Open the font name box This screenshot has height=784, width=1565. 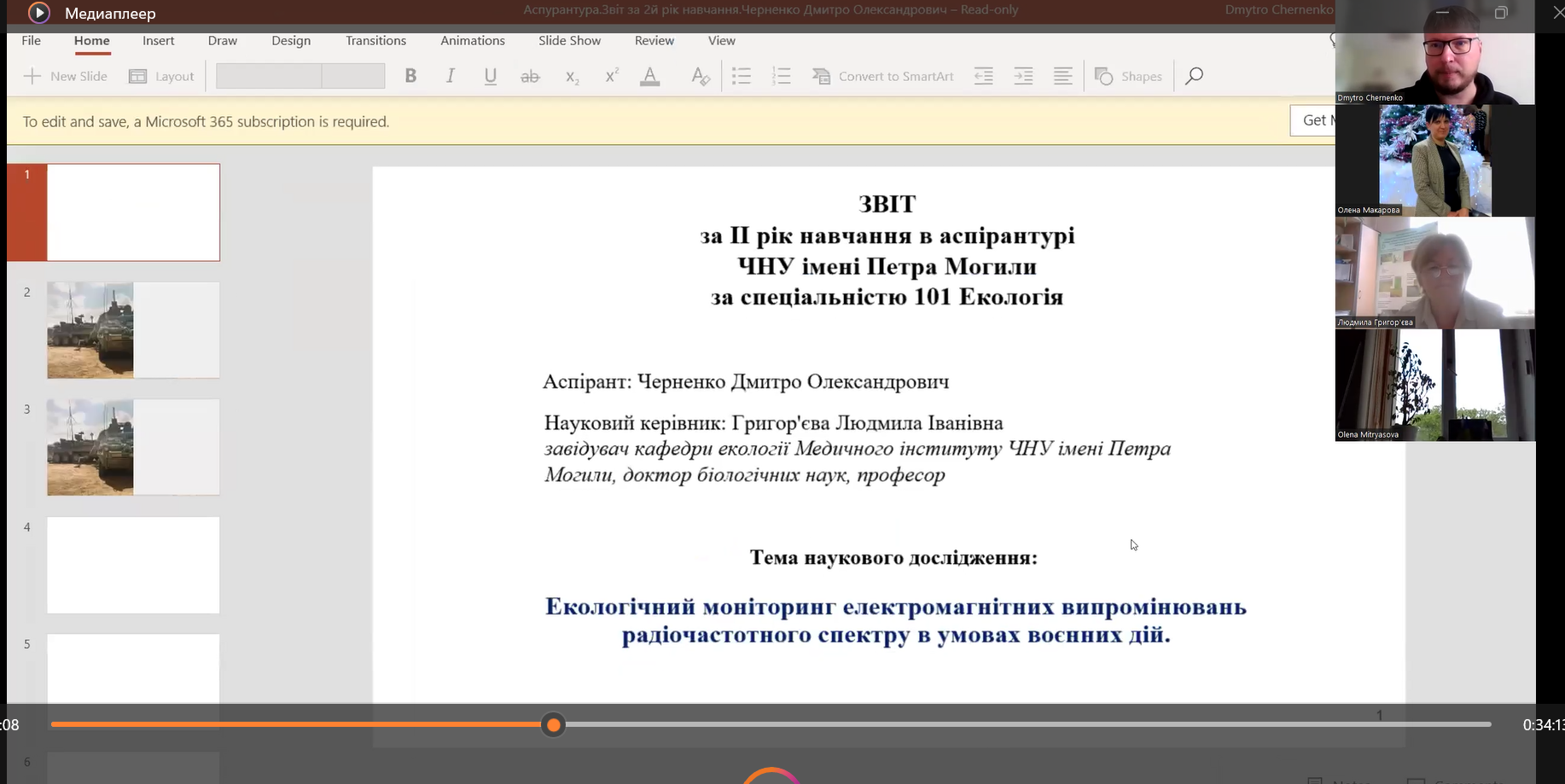[x=269, y=76]
